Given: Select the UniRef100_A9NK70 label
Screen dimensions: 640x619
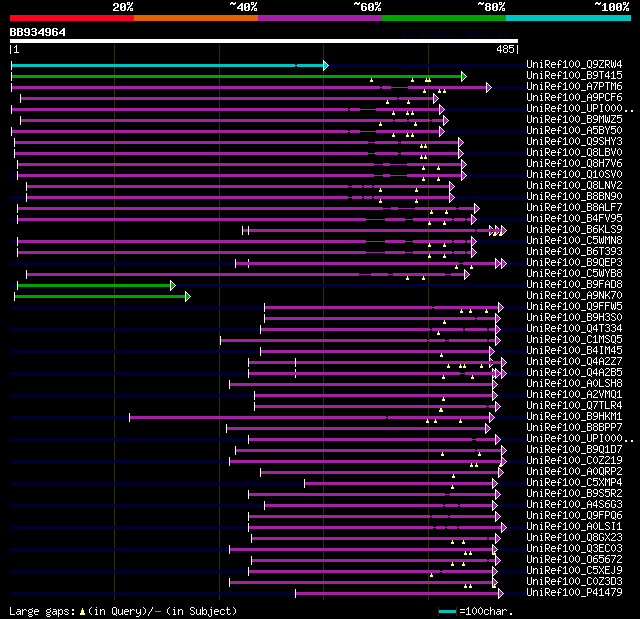Looking at the screenshot, I should (x=574, y=296).
